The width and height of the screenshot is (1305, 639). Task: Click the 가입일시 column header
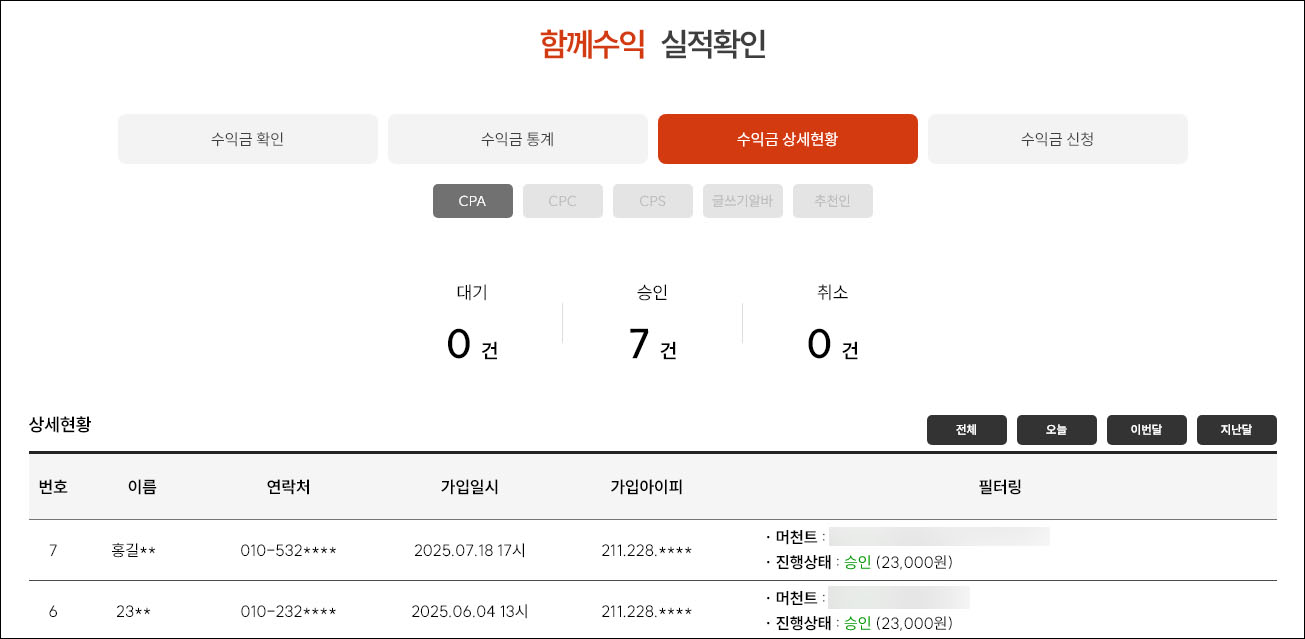(469, 487)
